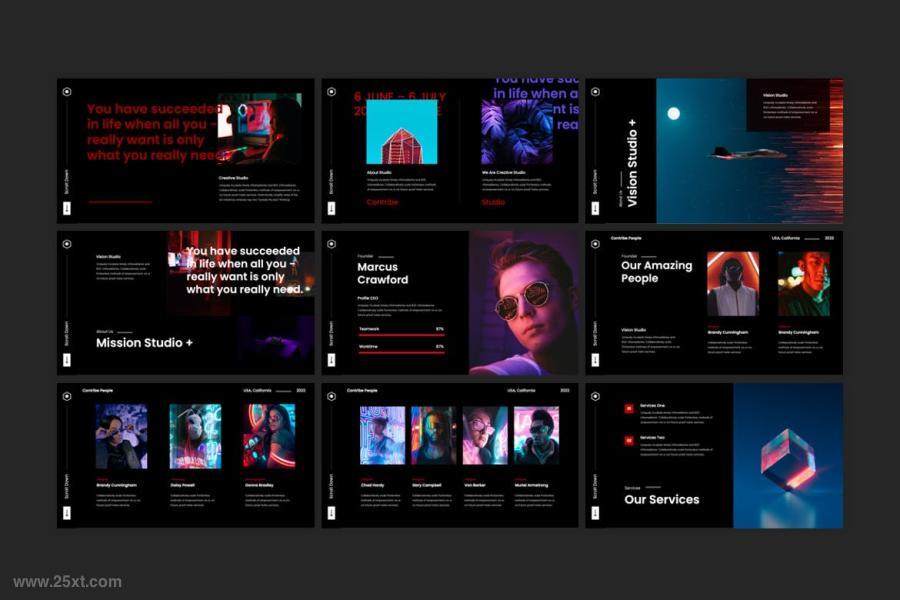Click circle logo on red quote slide
Image resolution: width=900 pixels, height=600 pixels.
(67, 92)
